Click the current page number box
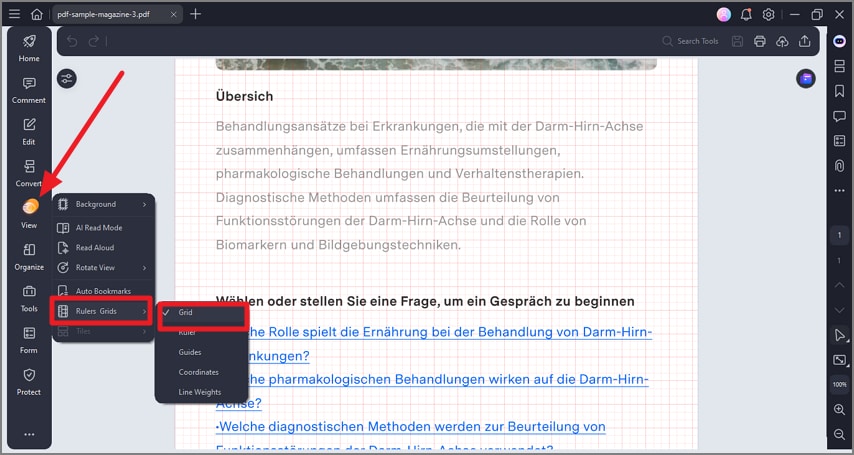854x455 pixels. tap(839, 235)
